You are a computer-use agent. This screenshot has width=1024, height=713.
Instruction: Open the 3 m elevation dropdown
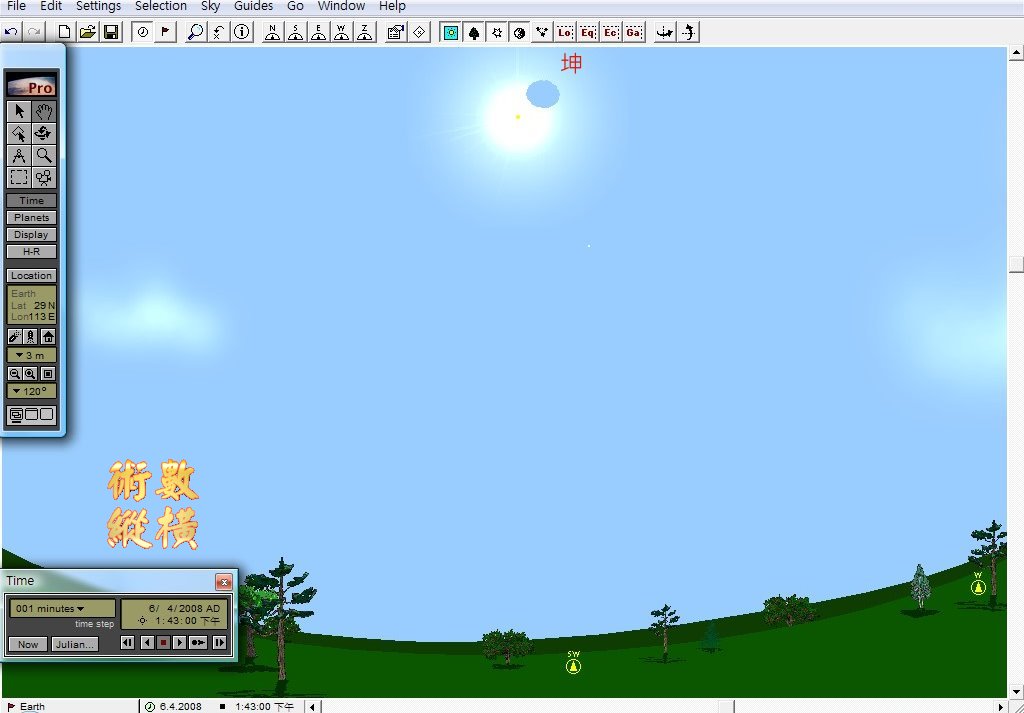[32, 355]
